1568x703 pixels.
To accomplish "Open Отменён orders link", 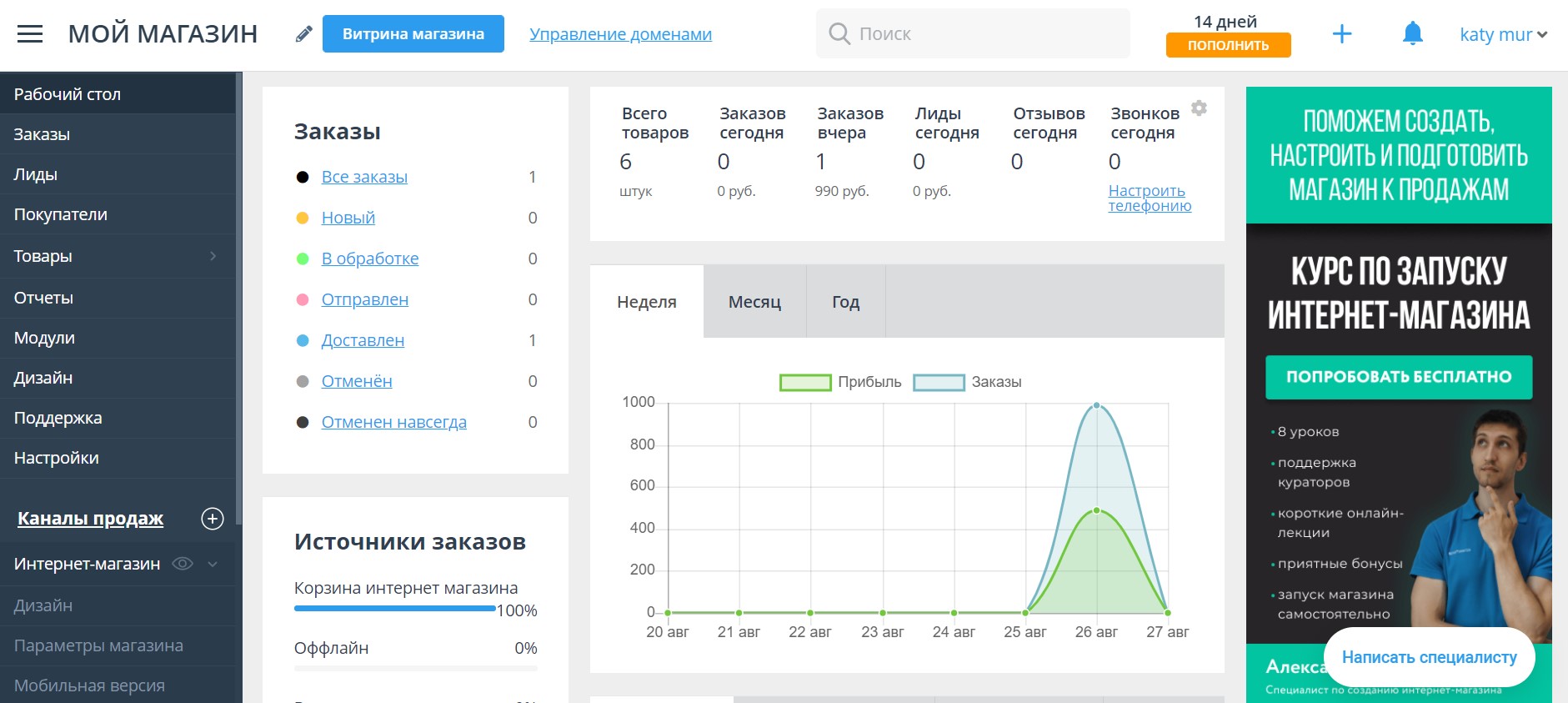I will pyautogui.click(x=357, y=381).
